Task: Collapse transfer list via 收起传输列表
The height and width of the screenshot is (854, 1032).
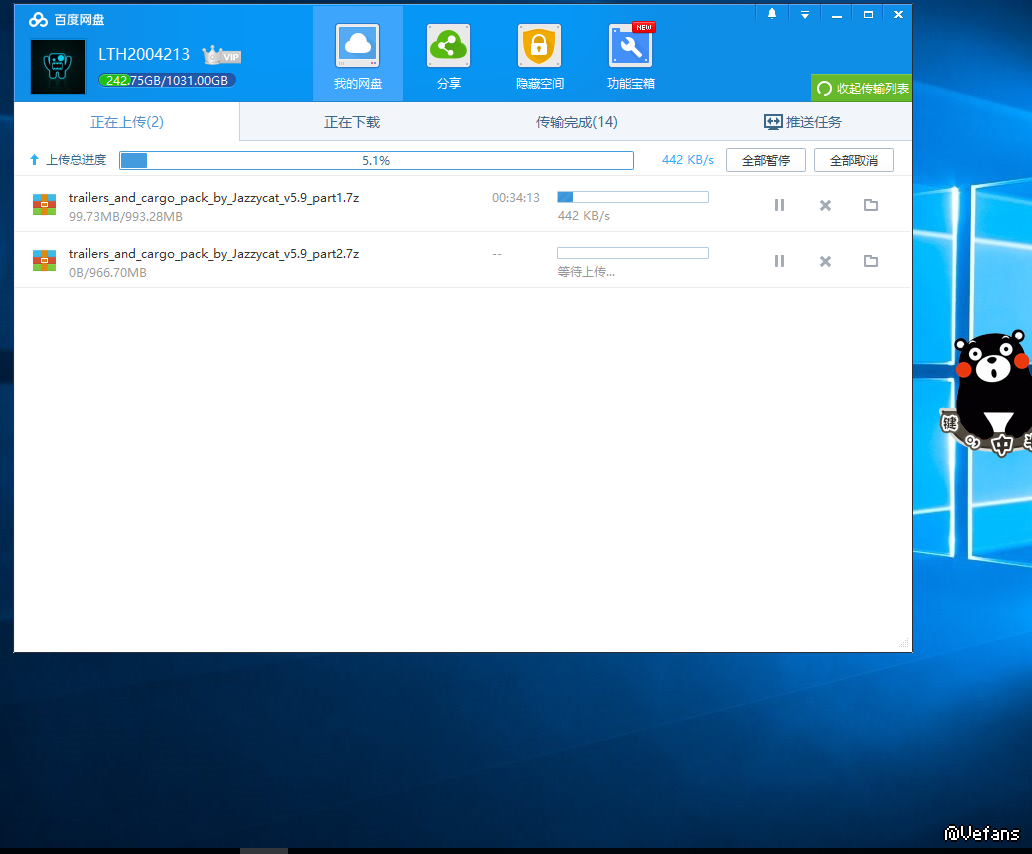Action: coord(862,88)
